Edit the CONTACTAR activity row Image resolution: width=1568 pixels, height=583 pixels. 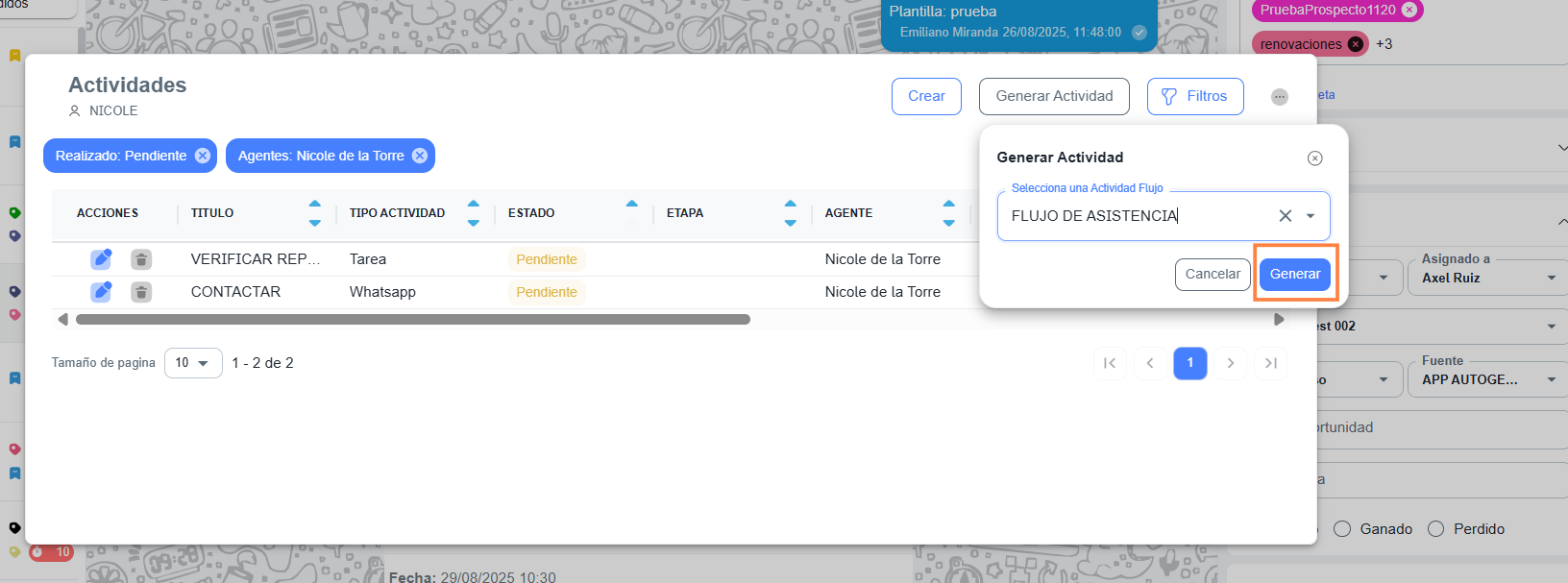click(x=101, y=292)
